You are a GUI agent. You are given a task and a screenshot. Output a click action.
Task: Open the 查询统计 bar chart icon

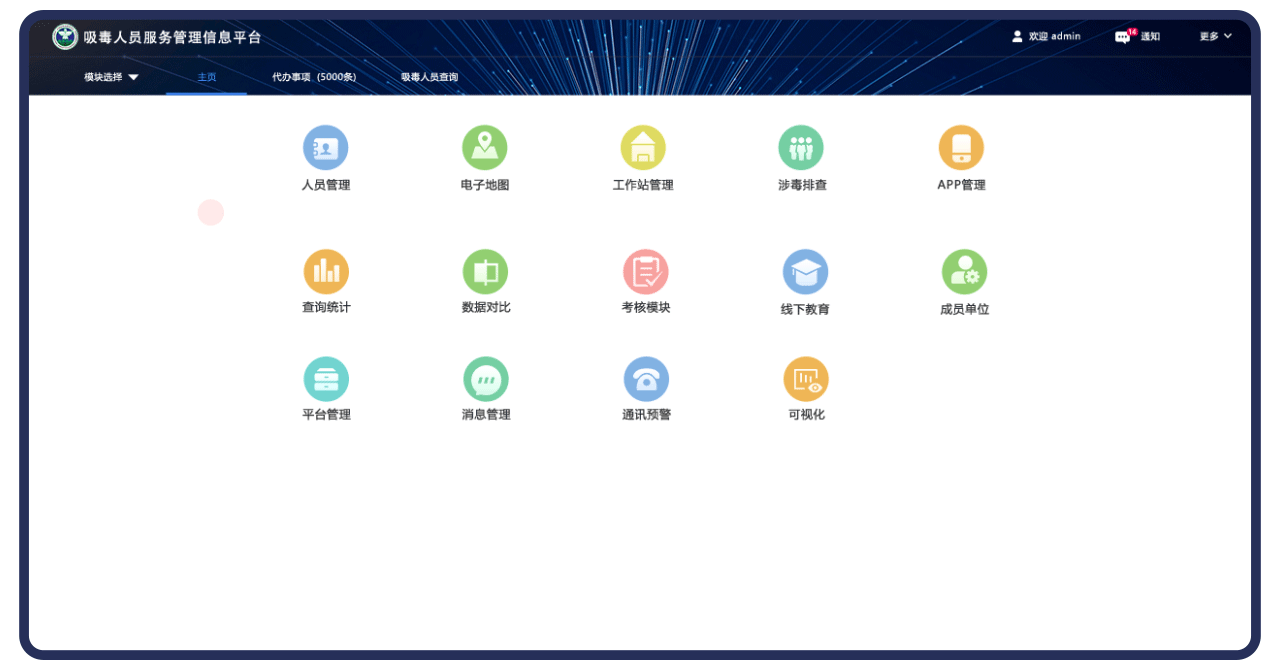(x=326, y=272)
